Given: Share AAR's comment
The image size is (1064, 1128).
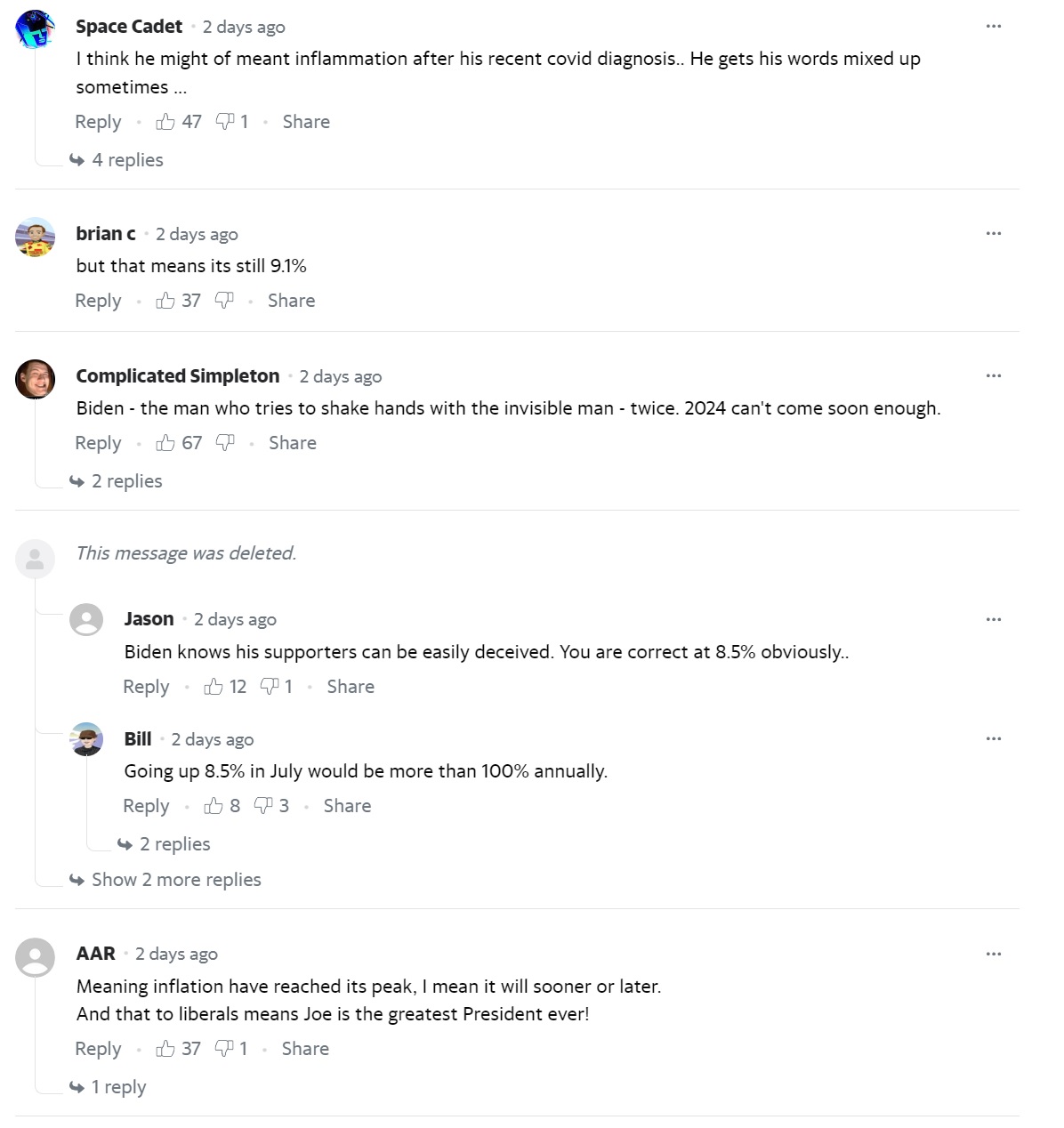Looking at the screenshot, I should coord(305,1049).
